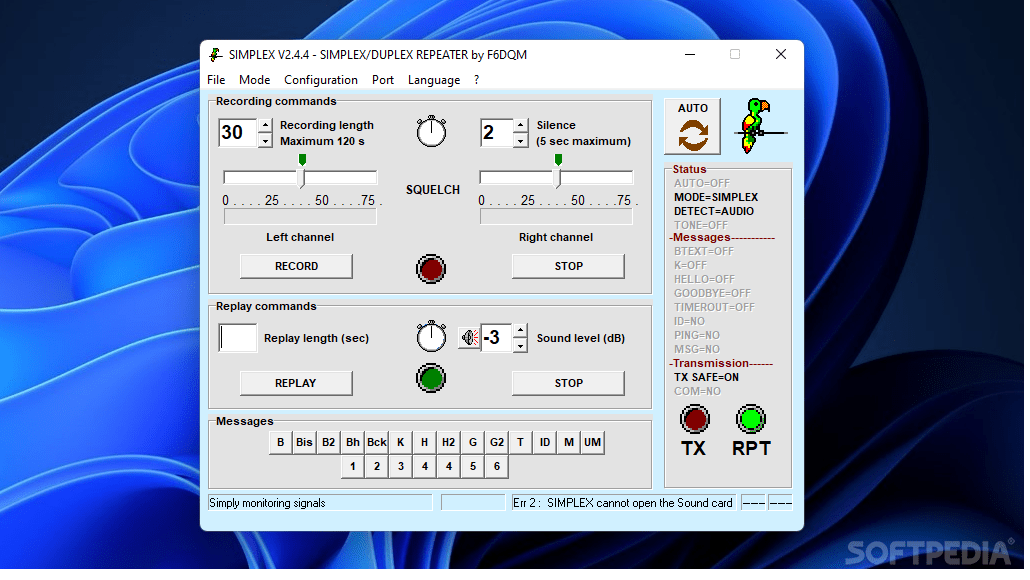Click the green RPT indicator light
This screenshot has height=580, width=1030.
pyautogui.click(x=751, y=419)
